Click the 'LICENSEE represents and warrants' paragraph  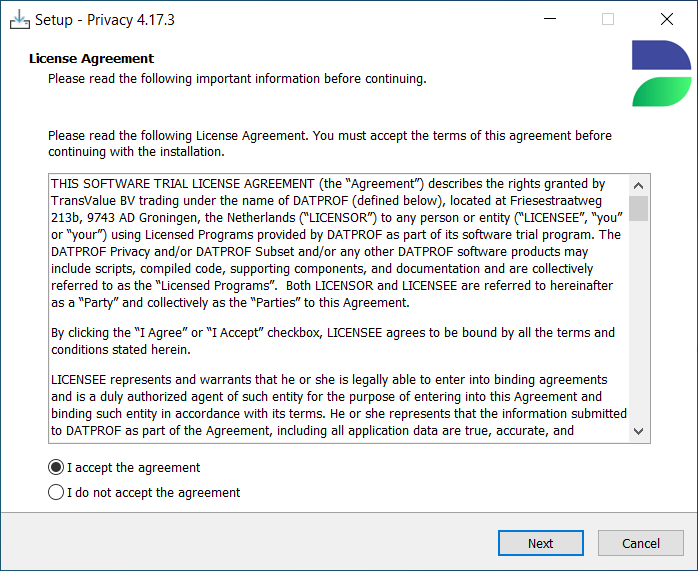click(x=339, y=405)
